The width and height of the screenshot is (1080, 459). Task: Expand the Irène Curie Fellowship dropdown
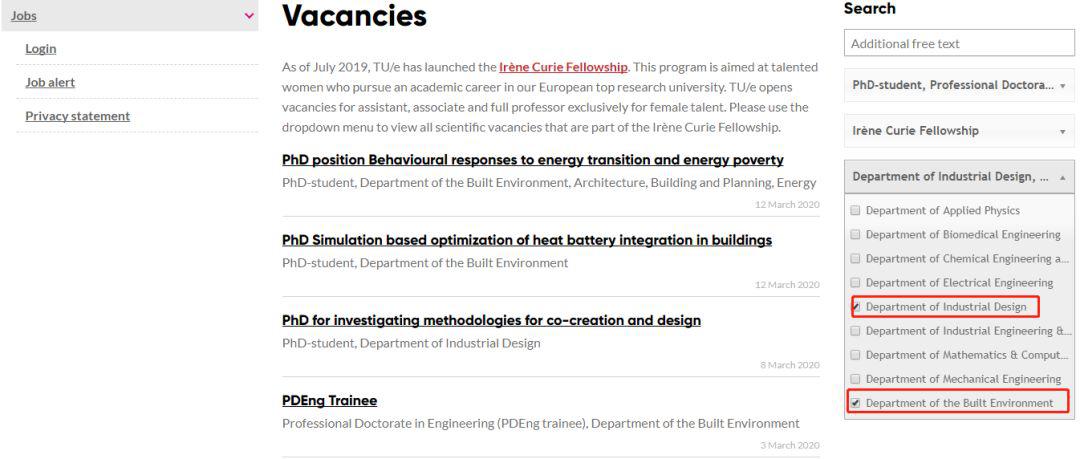[958, 131]
